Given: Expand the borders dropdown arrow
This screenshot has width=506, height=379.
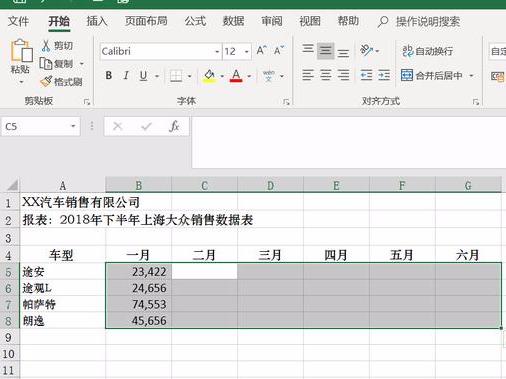Looking at the screenshot, I should coord(189,76).
